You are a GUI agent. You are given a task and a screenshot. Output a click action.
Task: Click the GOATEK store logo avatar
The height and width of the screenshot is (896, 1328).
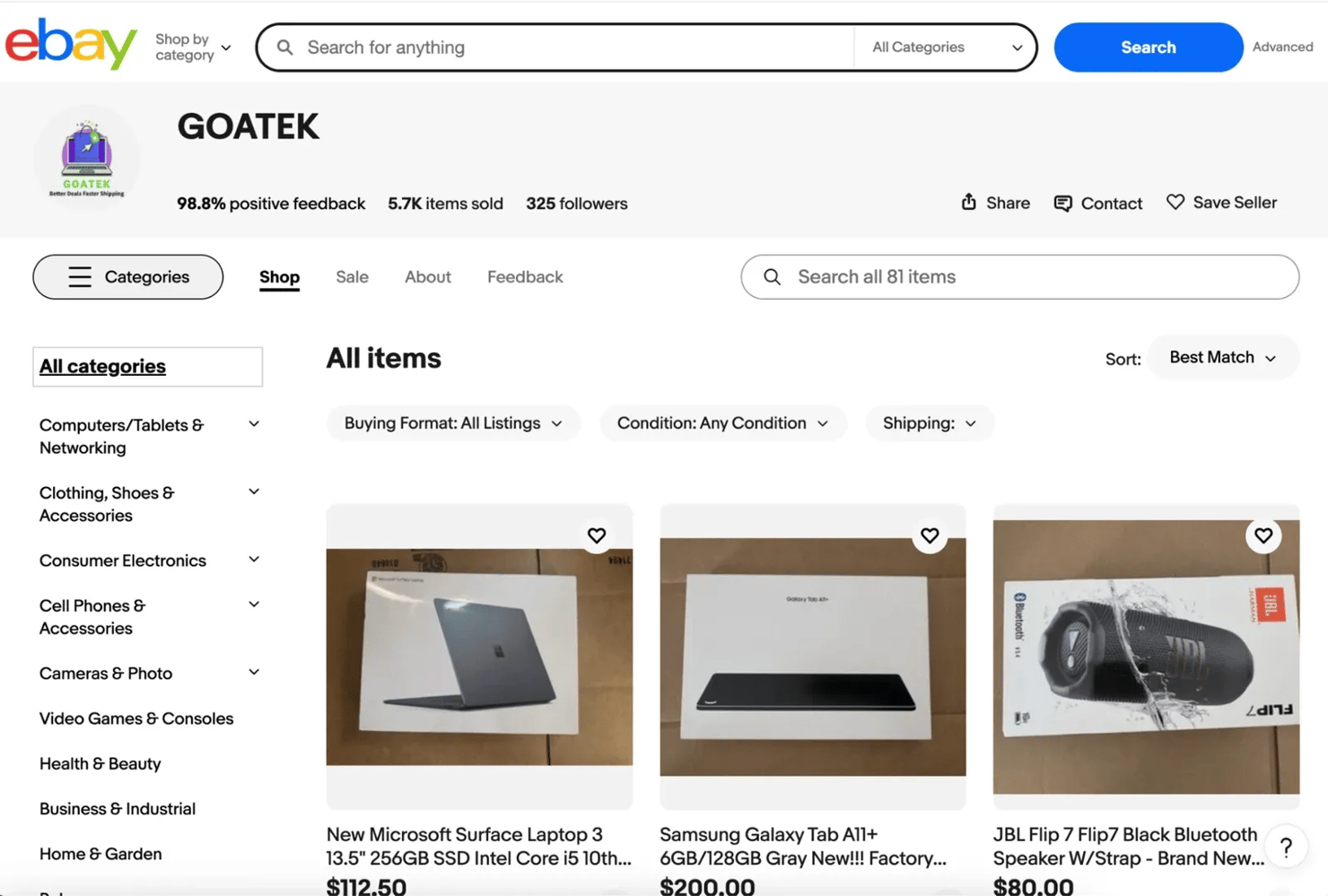[87, 159]
